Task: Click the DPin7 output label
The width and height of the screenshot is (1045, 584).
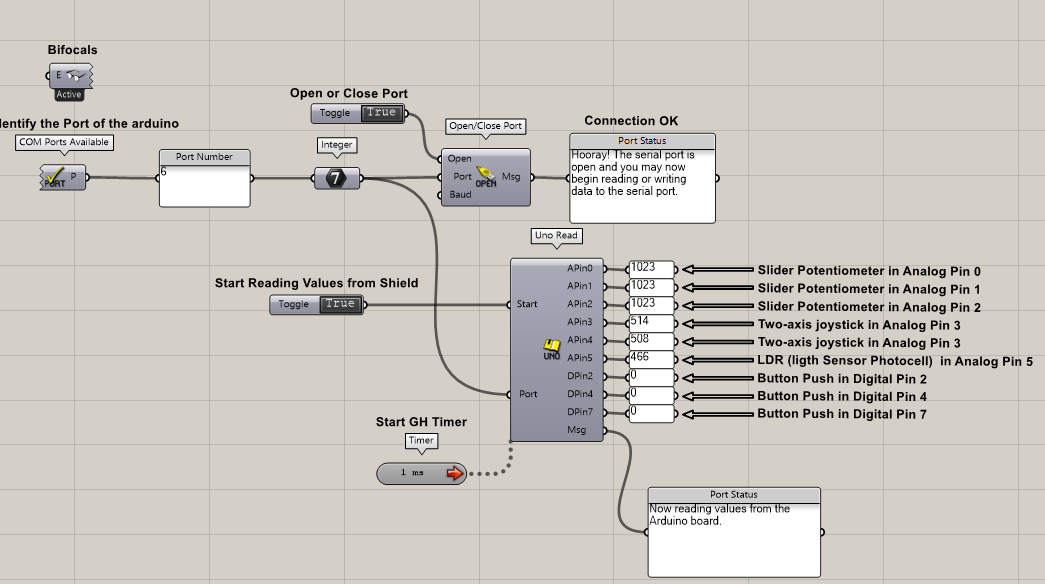Action: [580, 412]
